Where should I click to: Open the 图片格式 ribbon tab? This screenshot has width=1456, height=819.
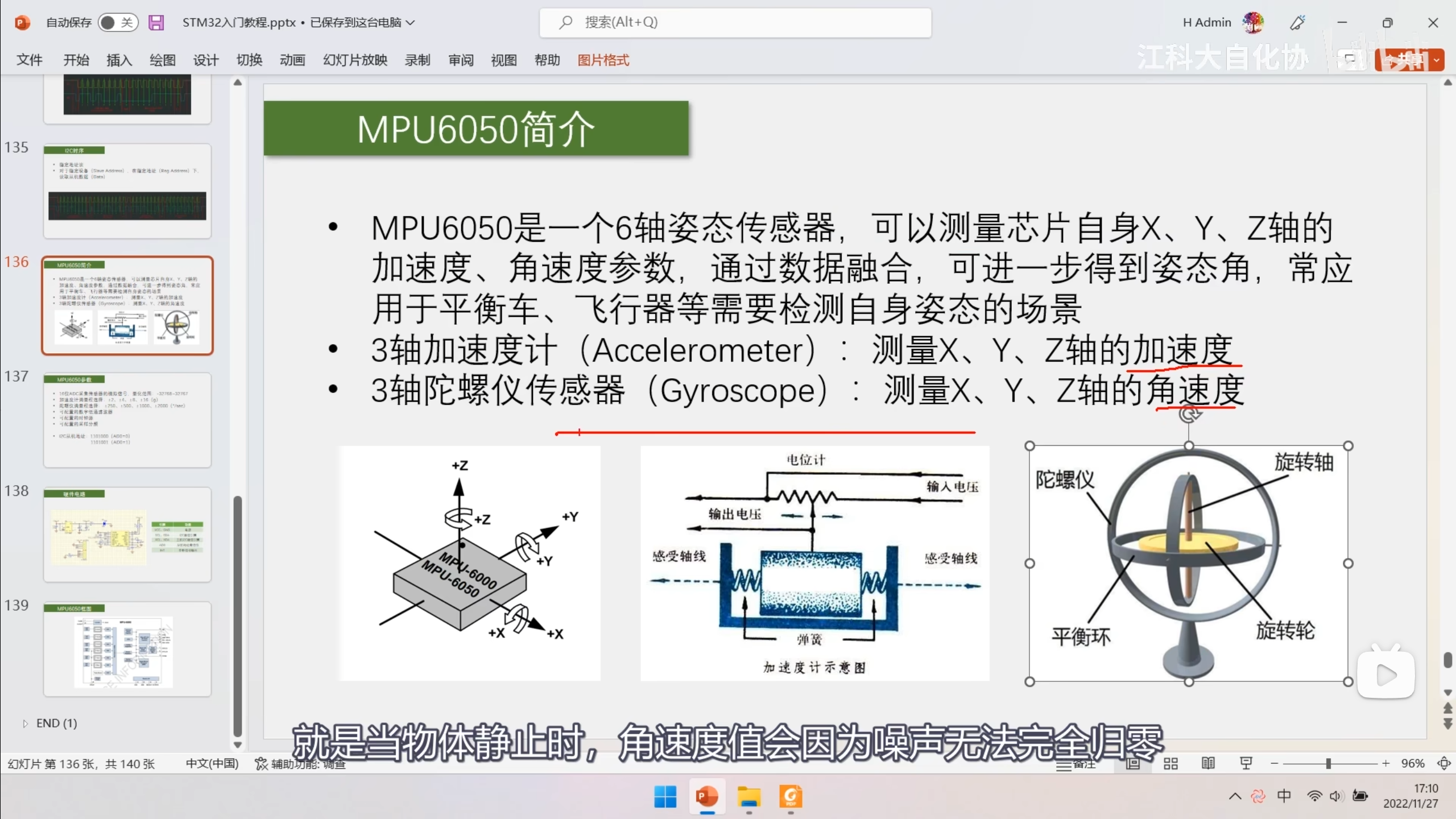pos(603,60)
